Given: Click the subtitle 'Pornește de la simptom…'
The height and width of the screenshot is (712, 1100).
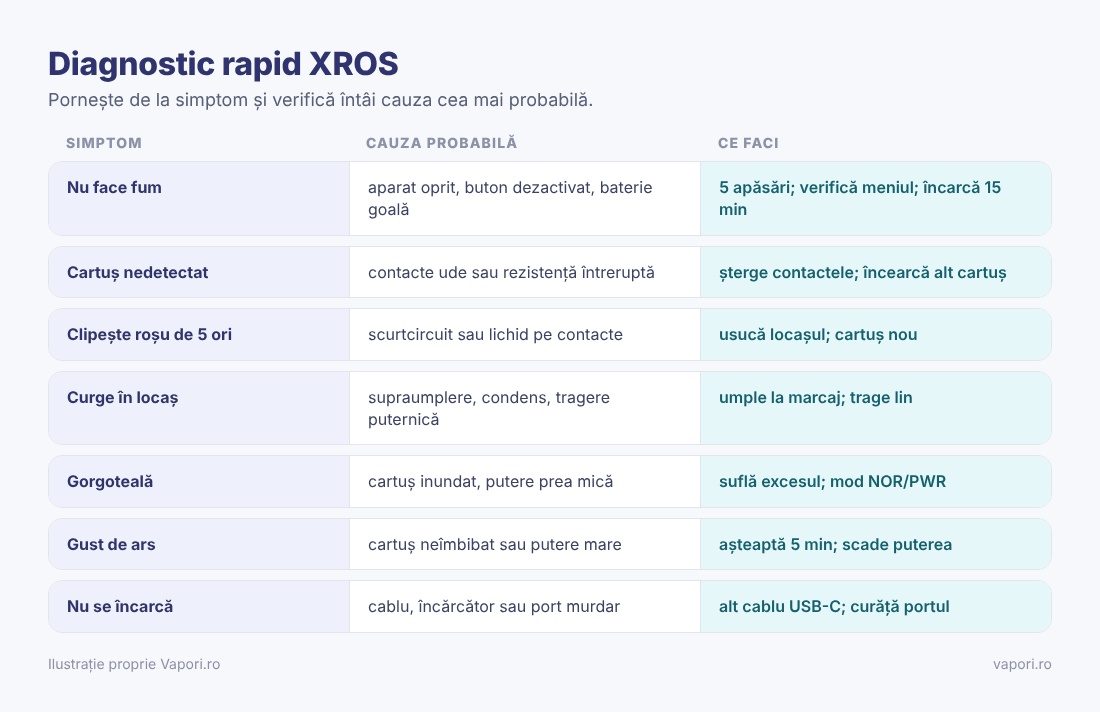Looking at the screenshot, I should (x=321, y=100).
